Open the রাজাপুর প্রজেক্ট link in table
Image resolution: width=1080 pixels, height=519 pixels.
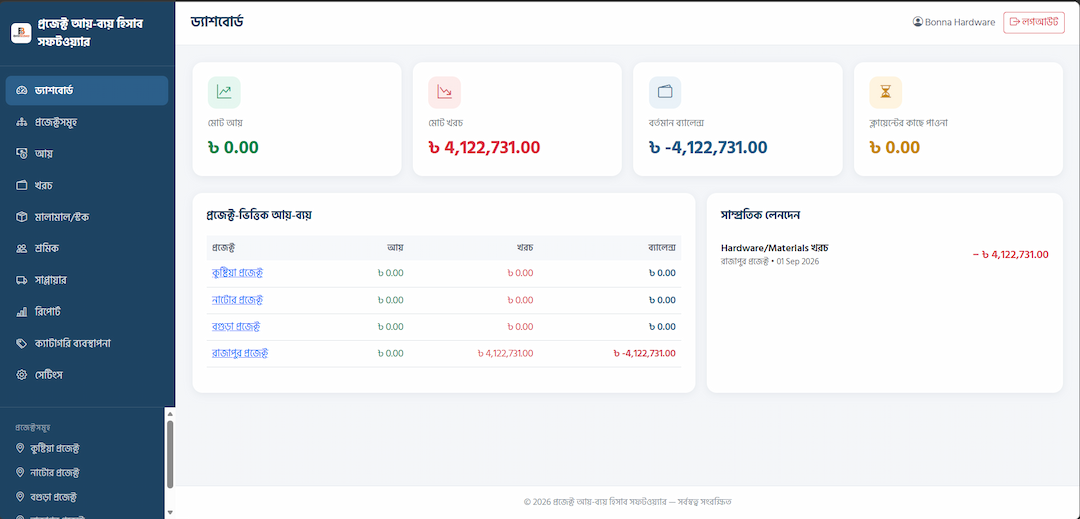point(240,353)
